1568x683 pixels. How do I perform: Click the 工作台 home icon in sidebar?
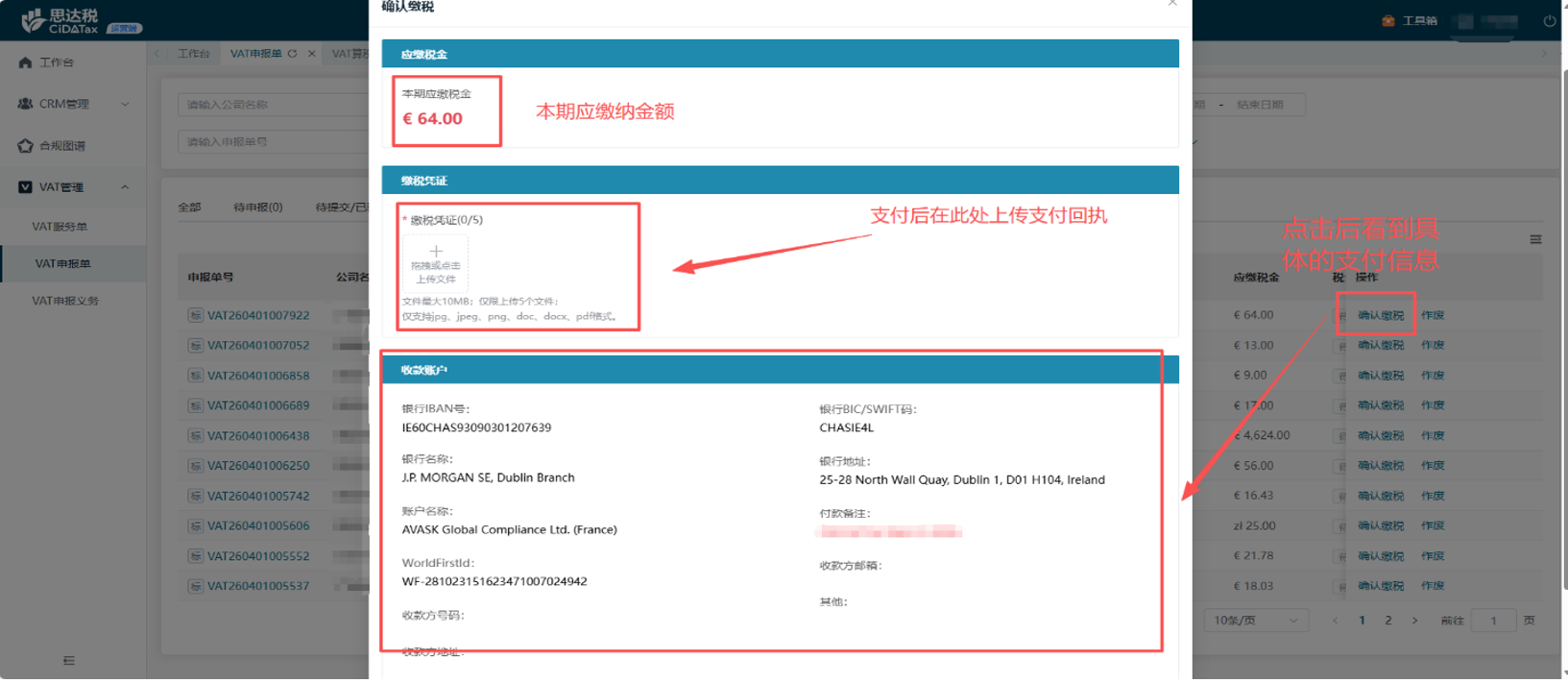click(26, 62)
